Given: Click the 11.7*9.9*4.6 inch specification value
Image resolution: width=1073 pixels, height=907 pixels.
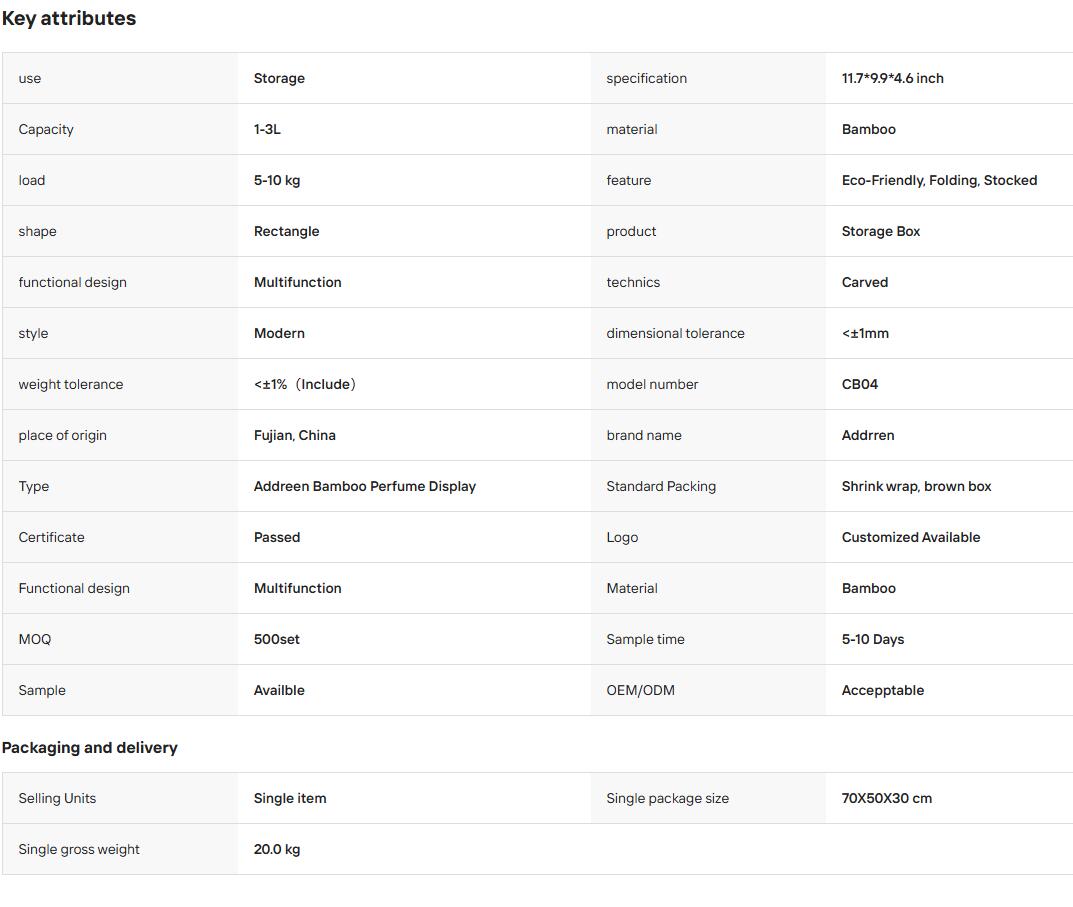Looking at the screenshot, I should tap(892, 78).
